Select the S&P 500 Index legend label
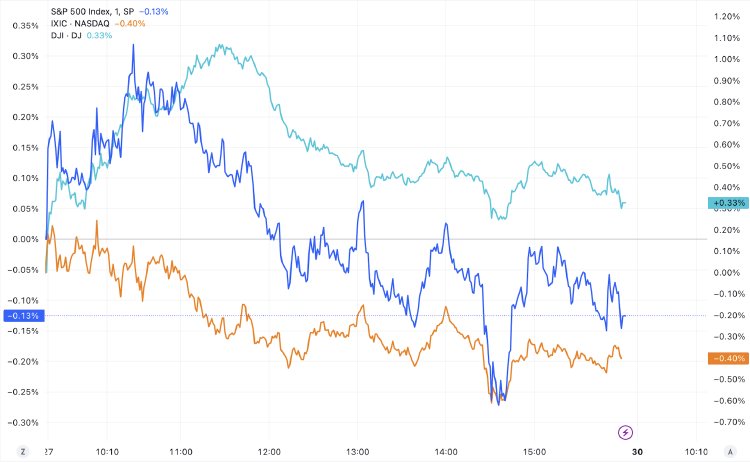 click(x=92, y=11)
